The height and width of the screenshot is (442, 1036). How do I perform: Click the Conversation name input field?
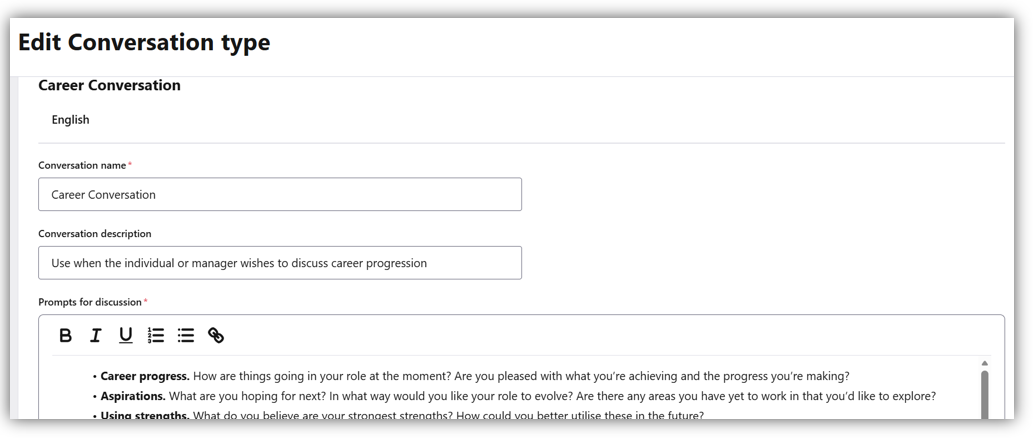(279, 195)
